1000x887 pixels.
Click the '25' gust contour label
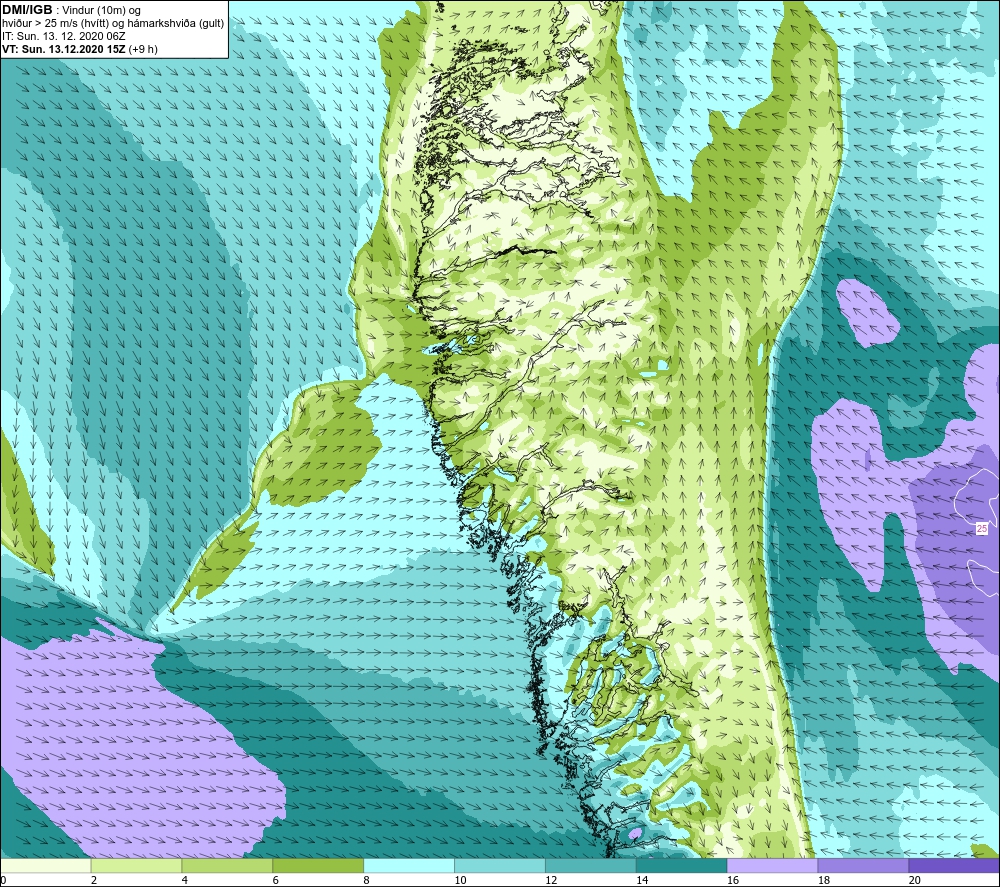click(982, 529)
